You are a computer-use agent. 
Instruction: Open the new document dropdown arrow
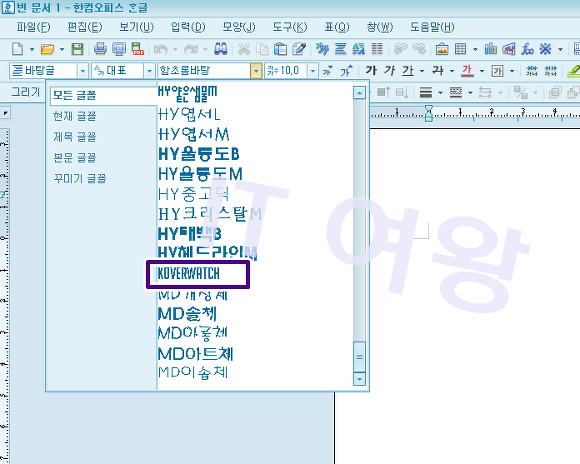32,49
